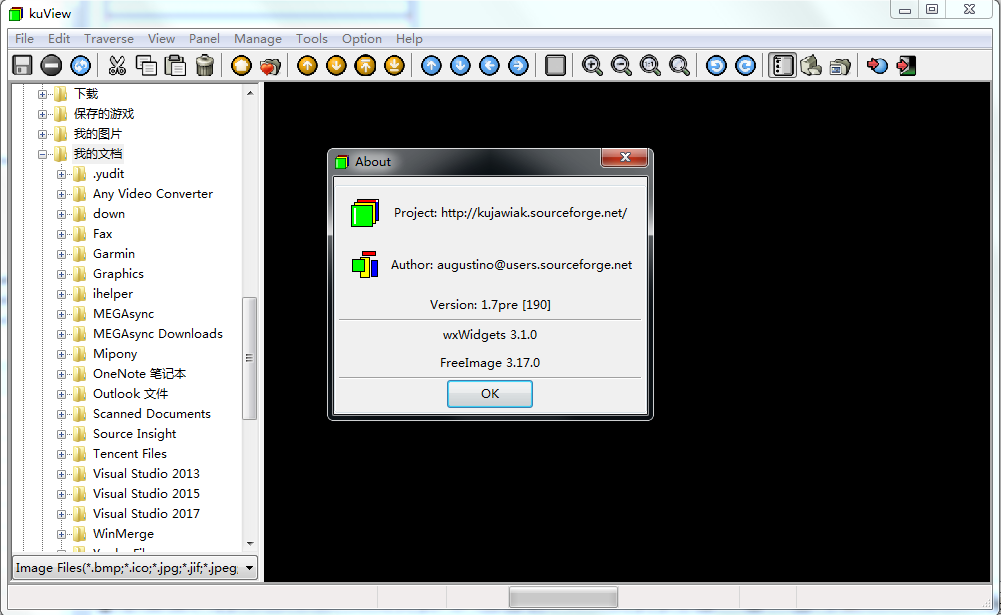Open the image file type filter dropdown
Image resolution: width=1001 pixels, height=615 pixels.
click(x=249, y=567)
